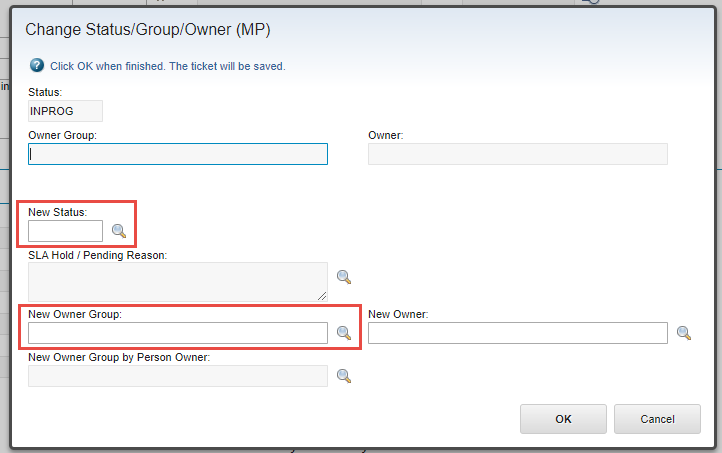Image resolution: width=722 pixels, height=453 pixels.
Task: Click the blue question mark help icon
Action: [37, 65]
